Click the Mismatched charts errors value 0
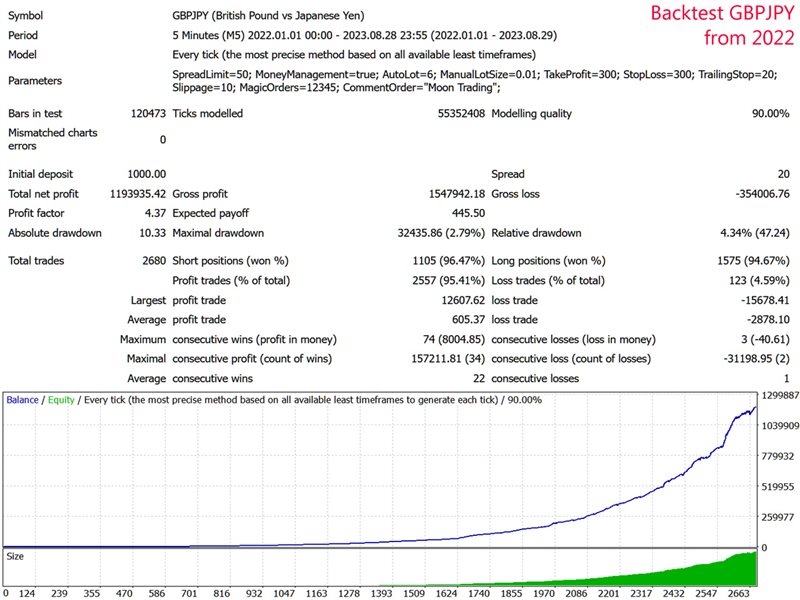The image size is (800, 600). tap(163, 139)
